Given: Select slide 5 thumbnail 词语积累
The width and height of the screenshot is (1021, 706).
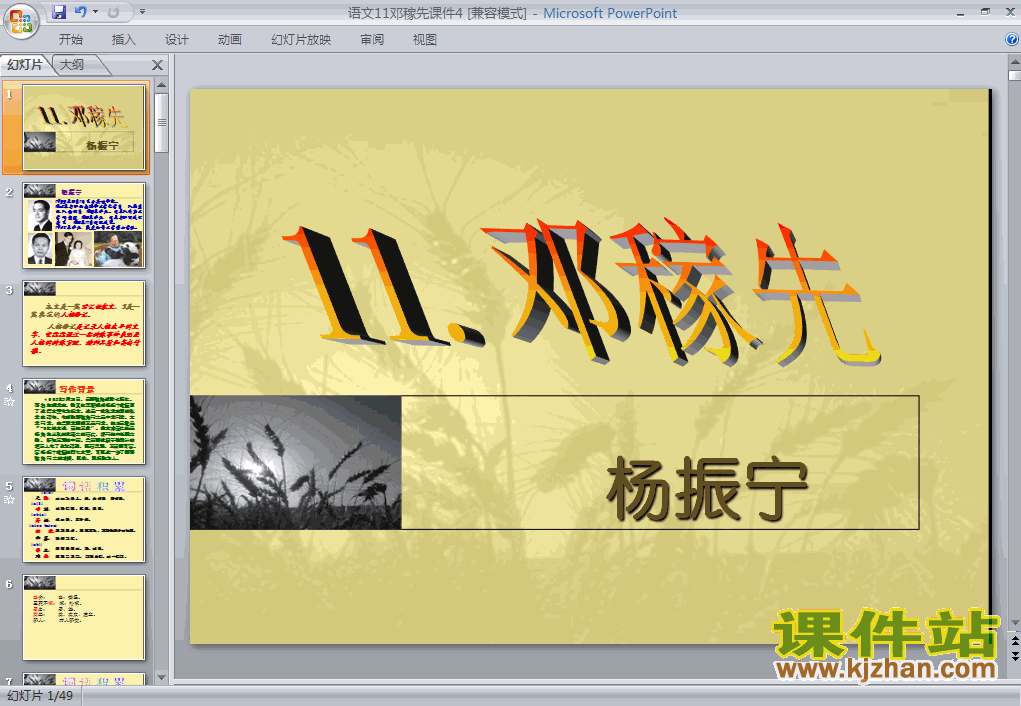Looking at the screenshot, I should [x=84, y=519].
